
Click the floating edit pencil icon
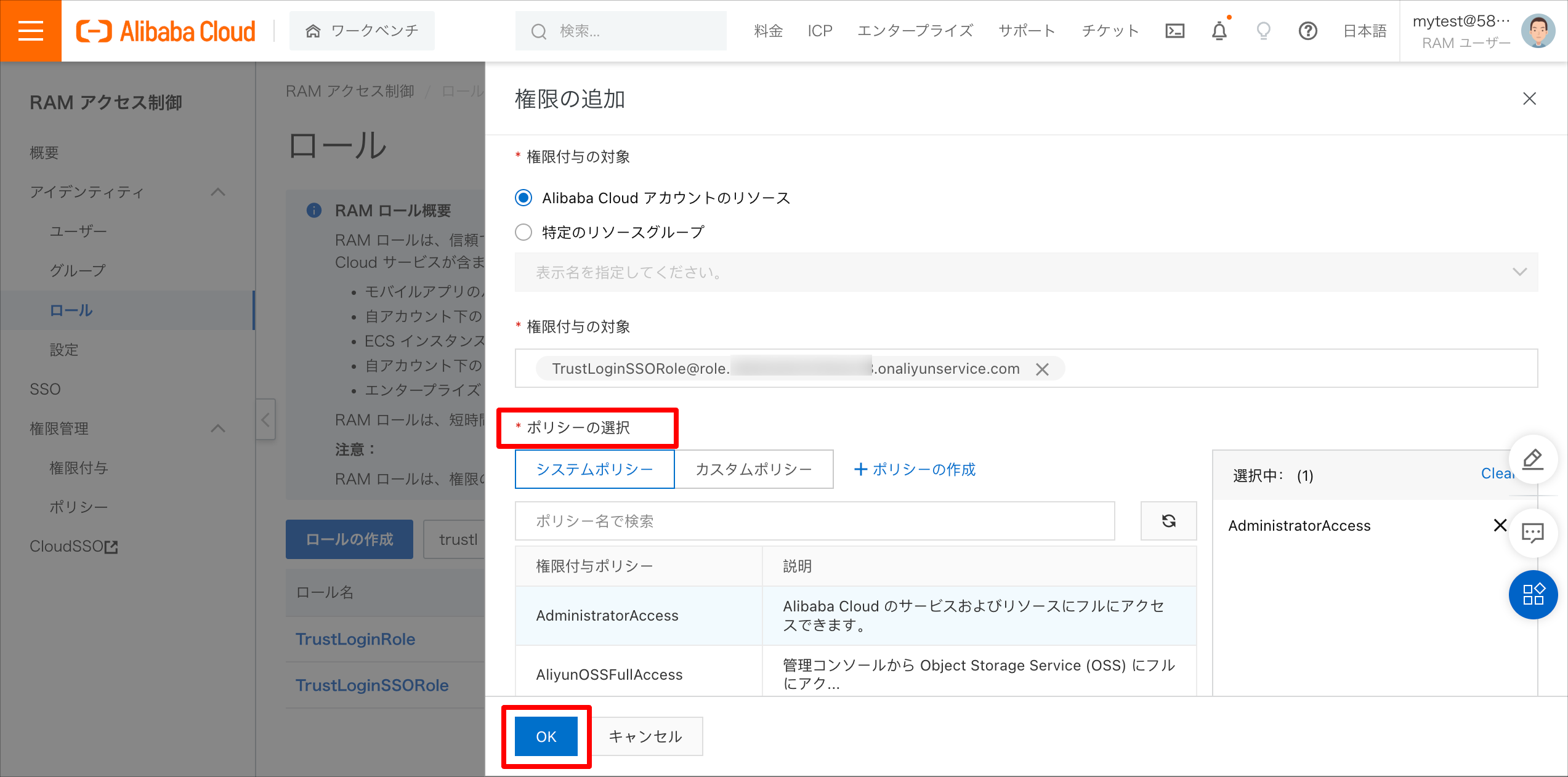click(1534, 459)
